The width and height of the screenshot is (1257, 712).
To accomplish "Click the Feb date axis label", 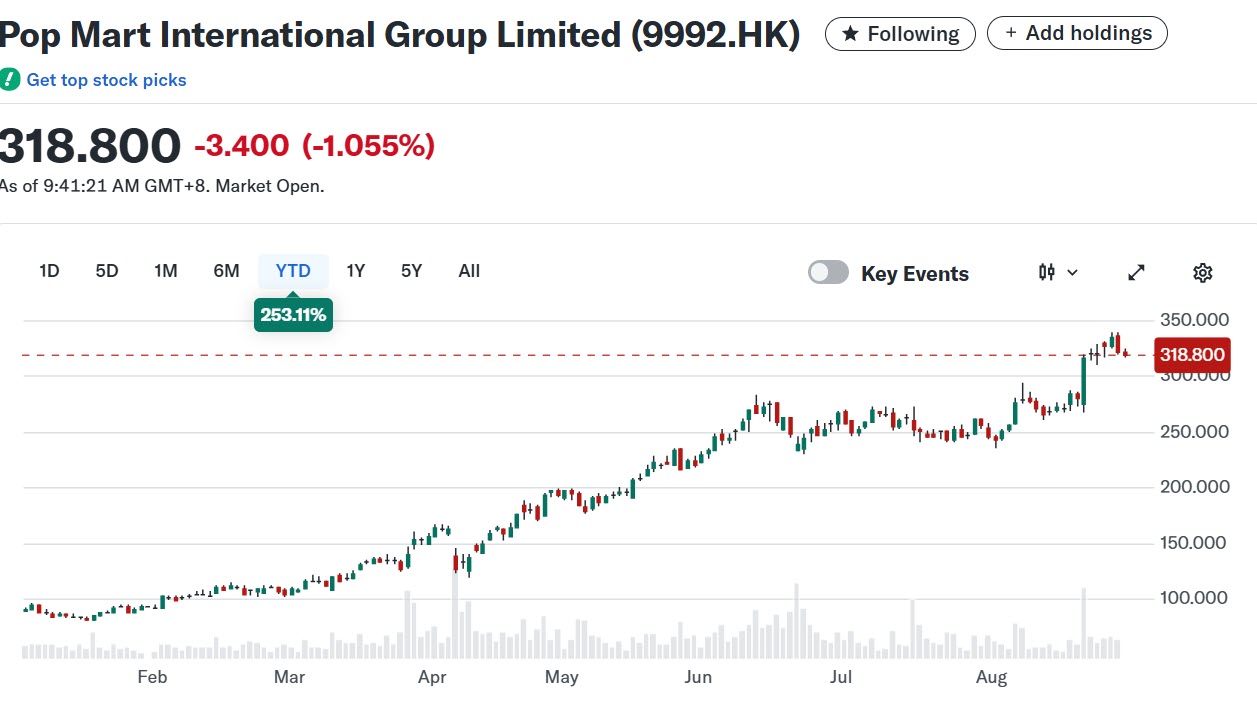I will pyautogui.click(x=152, y=677).
